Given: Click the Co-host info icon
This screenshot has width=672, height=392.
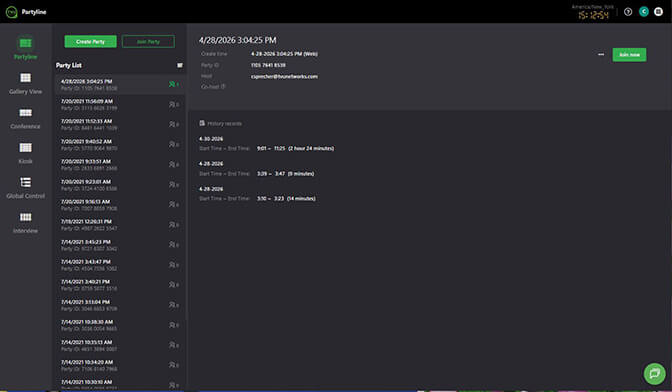Looking at the screenshot, I should pyautogui.click(x=223, y=87).
